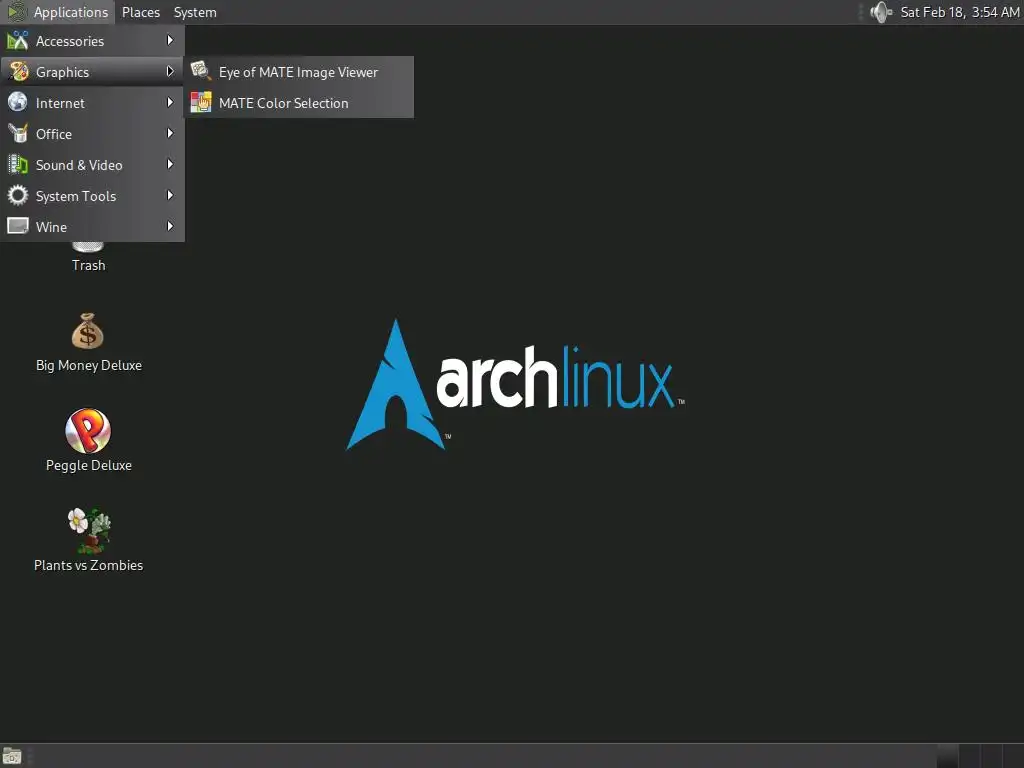Viewport: 1024px width, 768px height.
Task: Expand arrow next to Wine
Action: click(170, 226)
